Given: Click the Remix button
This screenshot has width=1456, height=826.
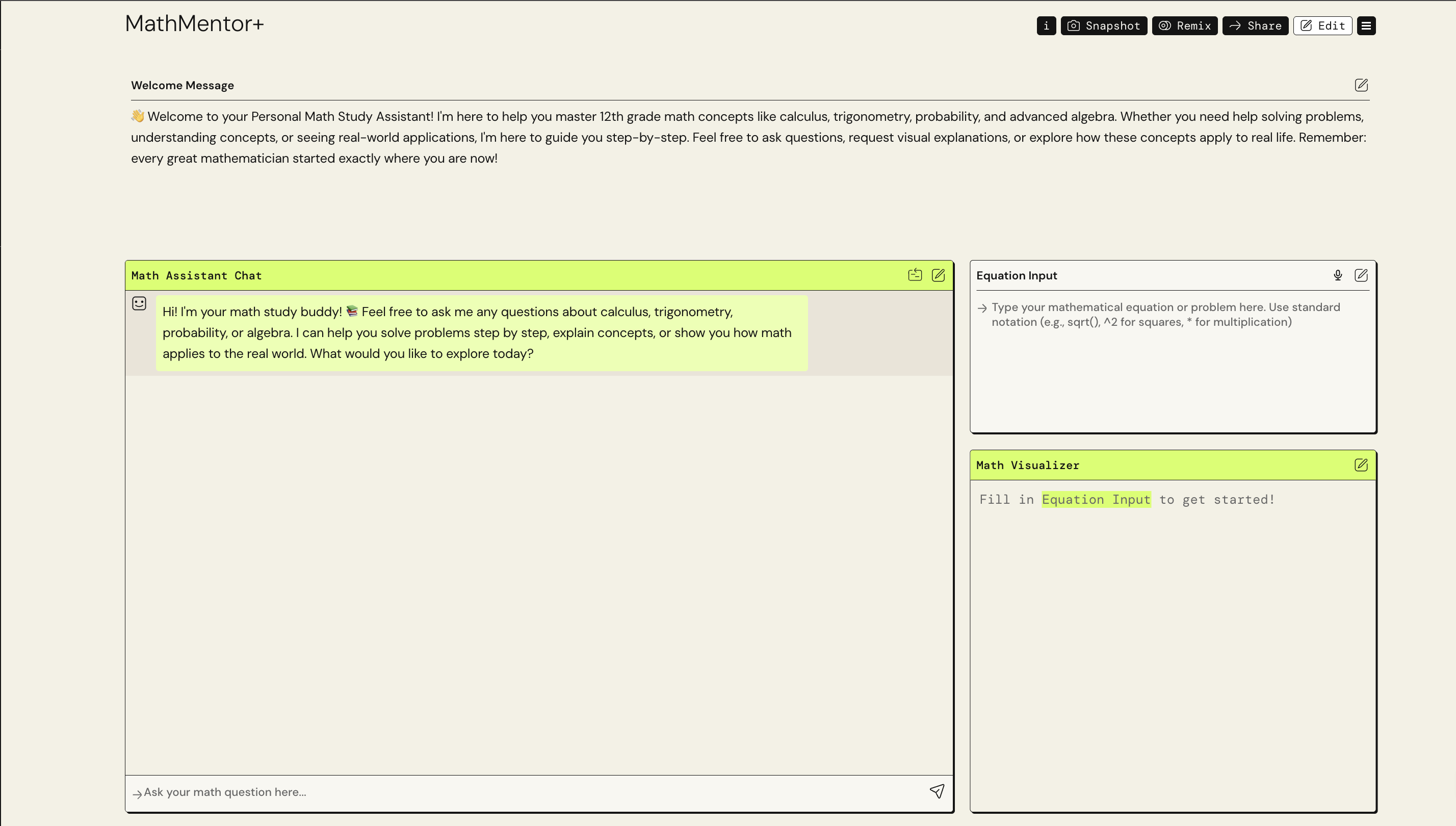Looking at the screenshot, I should (x=1184, y=25).
